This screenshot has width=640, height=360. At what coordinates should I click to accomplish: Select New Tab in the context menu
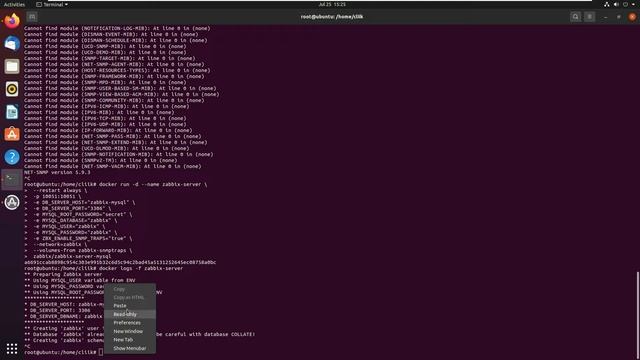(130, 340)
